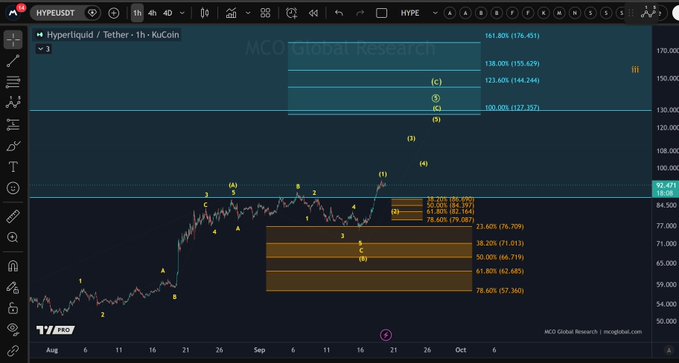Expand the favorite indicators dropdown
The width and height of the screenshot is (679, 363).
tap(248, 13)
